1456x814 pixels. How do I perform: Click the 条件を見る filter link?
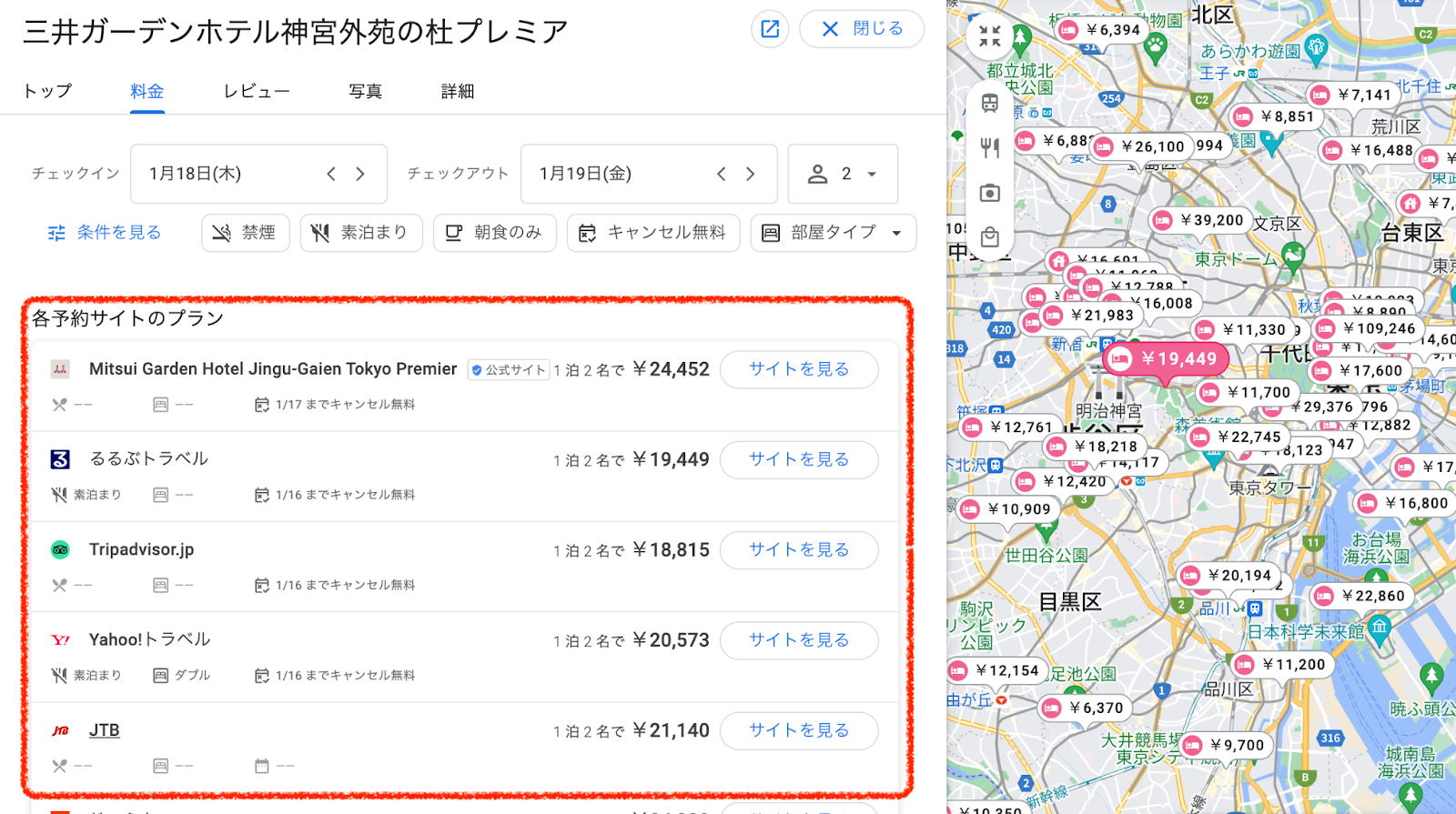point(105,233)
